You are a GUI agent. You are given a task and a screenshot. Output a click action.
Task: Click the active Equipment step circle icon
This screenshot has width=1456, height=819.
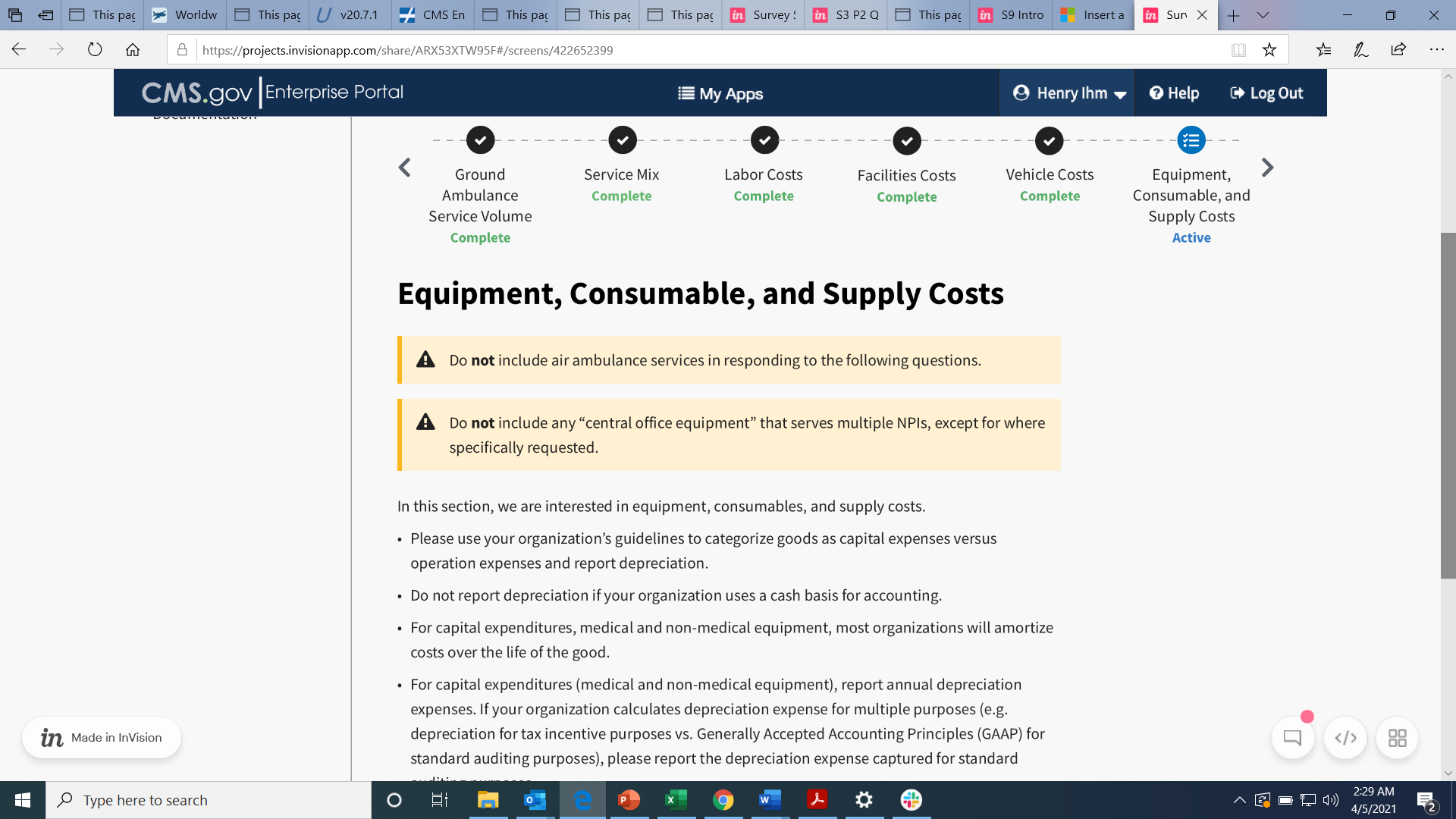[x=1191, y=140]
